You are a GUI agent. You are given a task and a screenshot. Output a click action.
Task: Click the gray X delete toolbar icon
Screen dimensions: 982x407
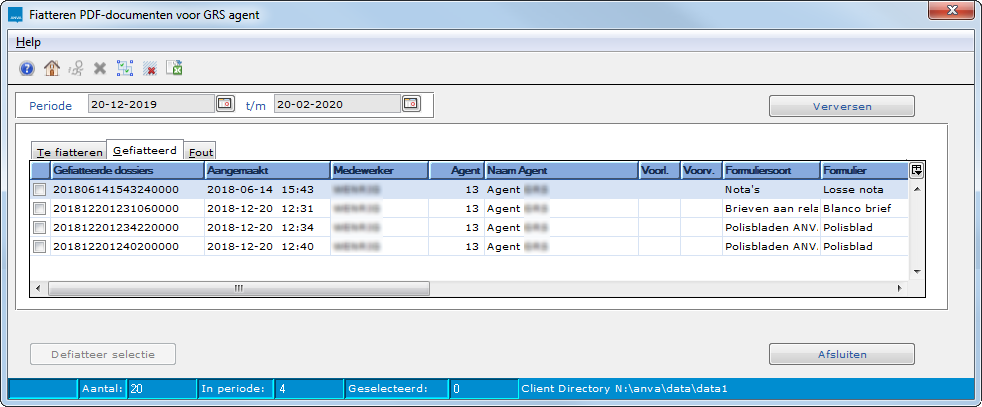(100, 68)
